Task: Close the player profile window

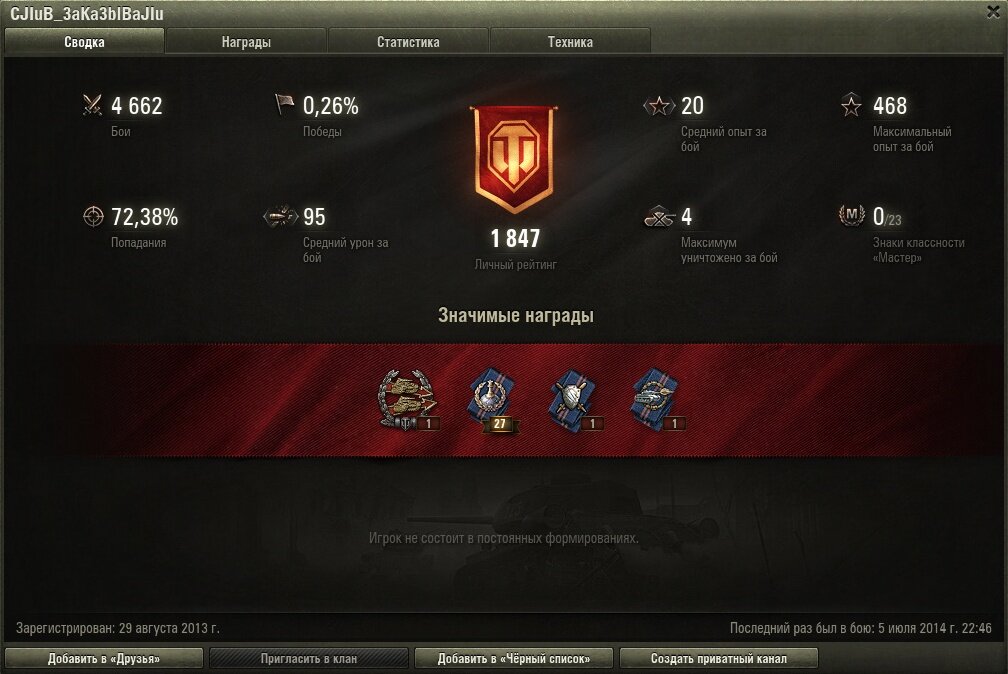Action: [994, 12]
